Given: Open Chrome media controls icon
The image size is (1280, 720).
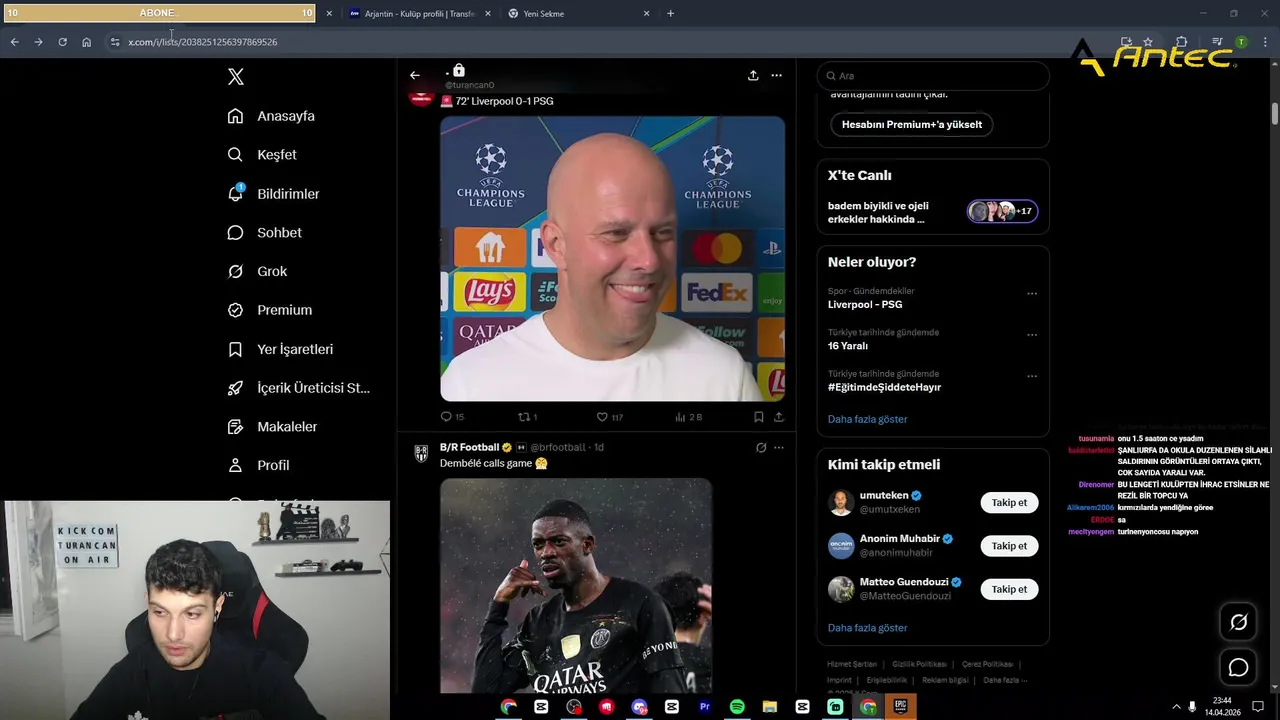Looking at the screenshot, I should tap(1217, 42).
